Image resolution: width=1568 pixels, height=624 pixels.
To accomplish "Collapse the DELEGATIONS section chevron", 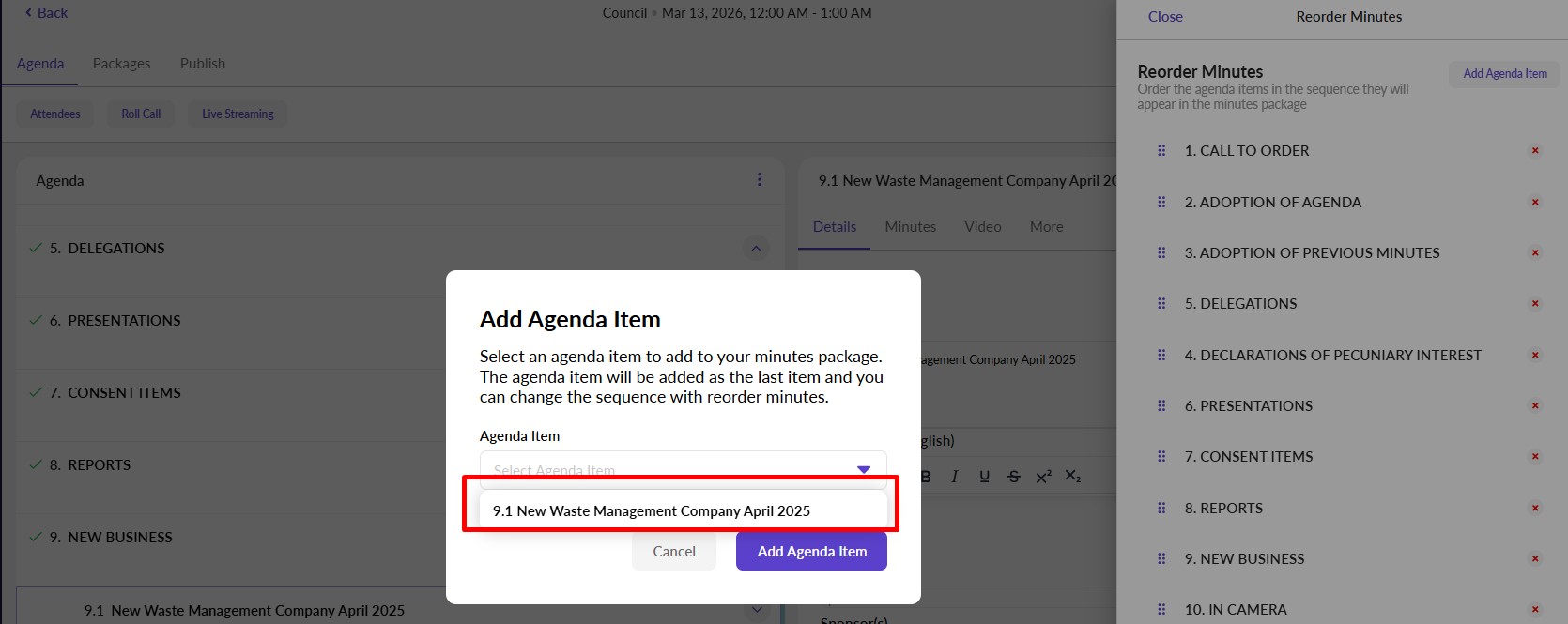I will [756, 249].
